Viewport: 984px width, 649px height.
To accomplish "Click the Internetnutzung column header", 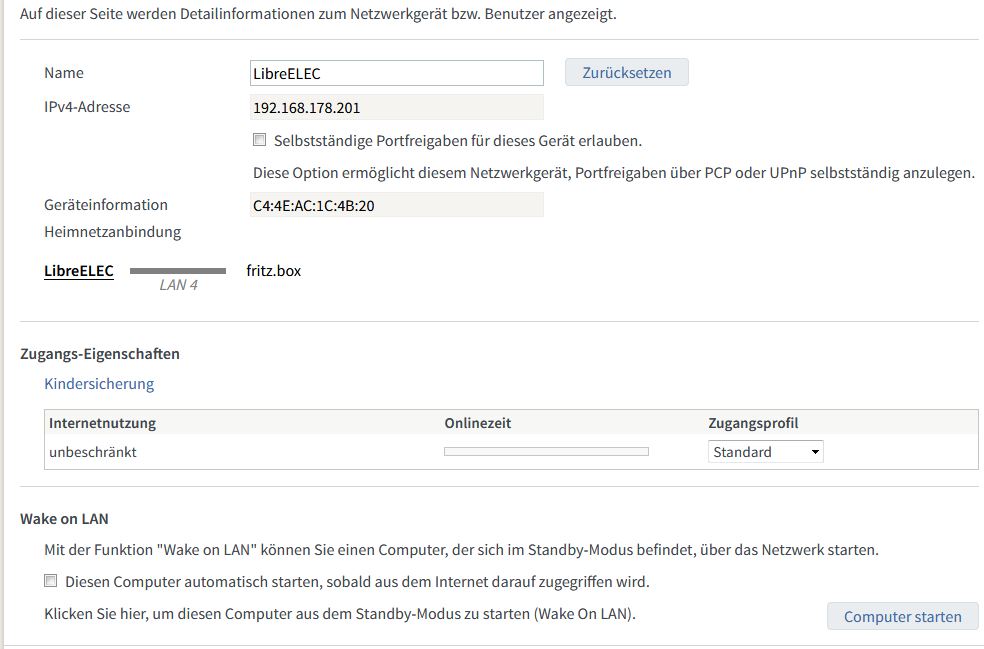I will [x=102, y=423].
